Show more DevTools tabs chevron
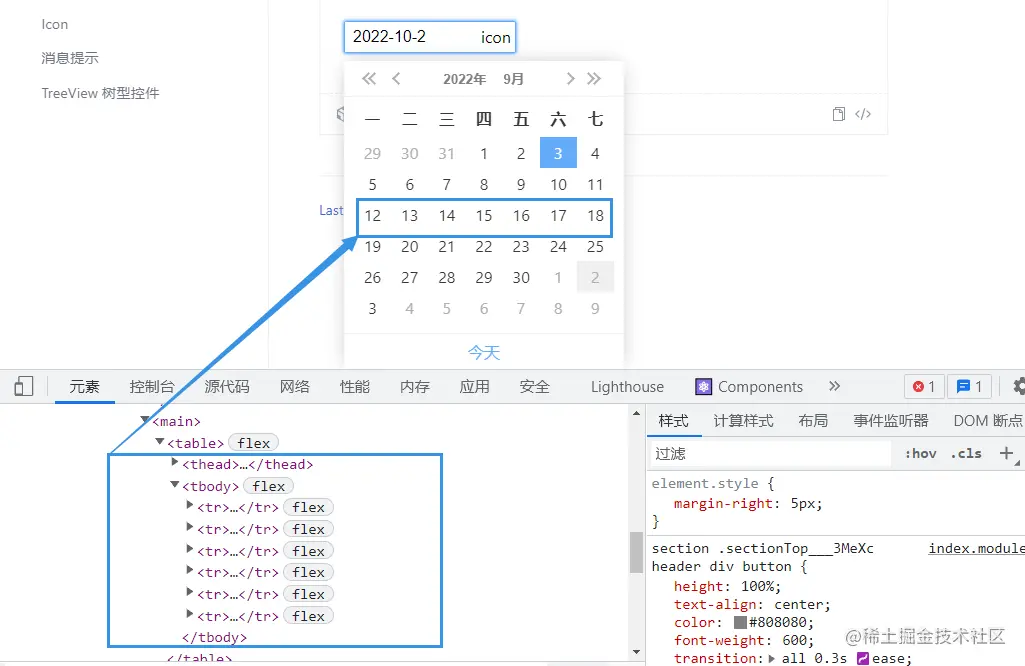 point(834,386)
